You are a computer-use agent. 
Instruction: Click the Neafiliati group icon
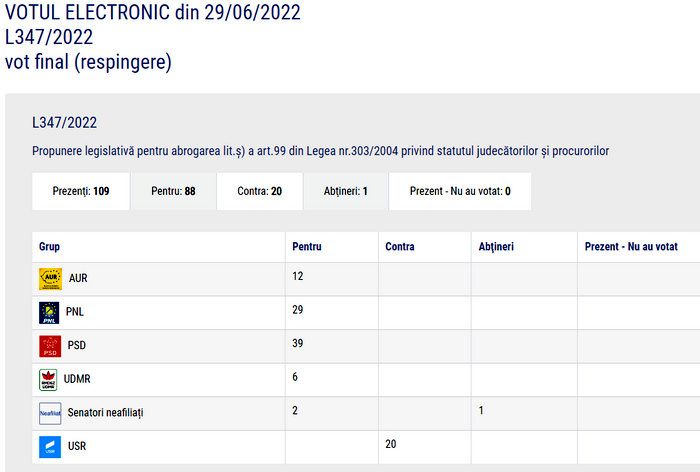click(50, 414)
